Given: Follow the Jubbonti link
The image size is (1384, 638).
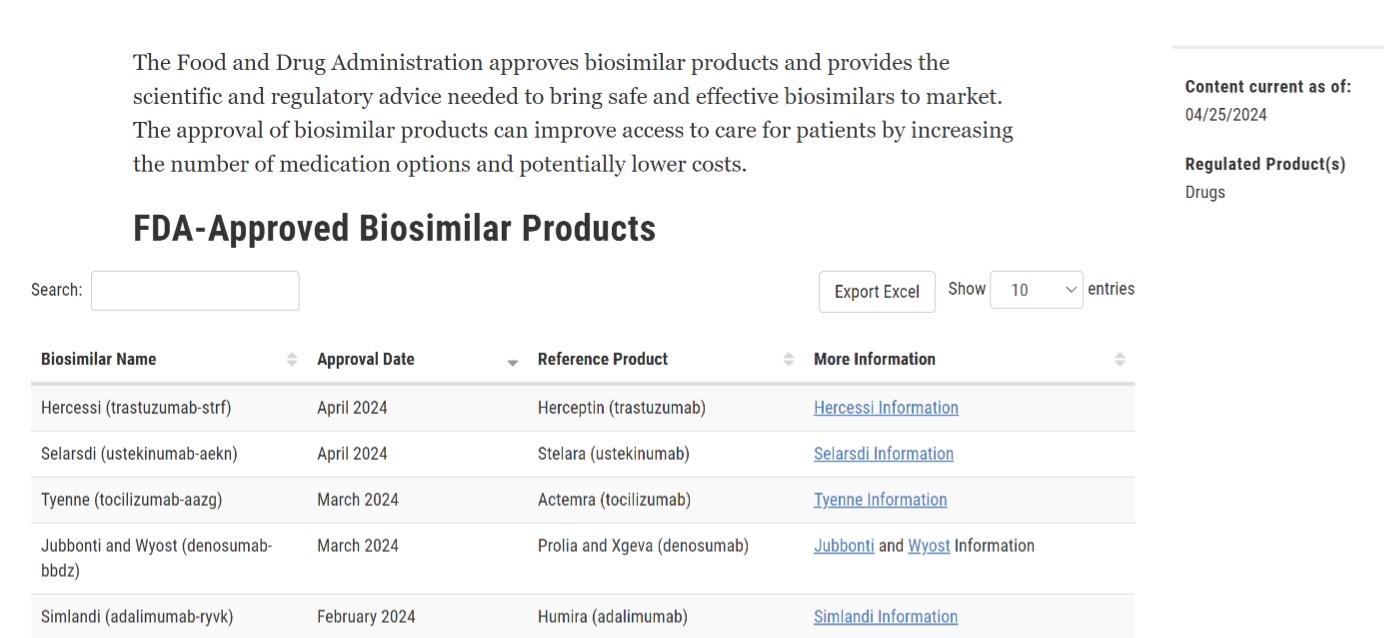Looking at the screenshot, I should pos(844,546).
